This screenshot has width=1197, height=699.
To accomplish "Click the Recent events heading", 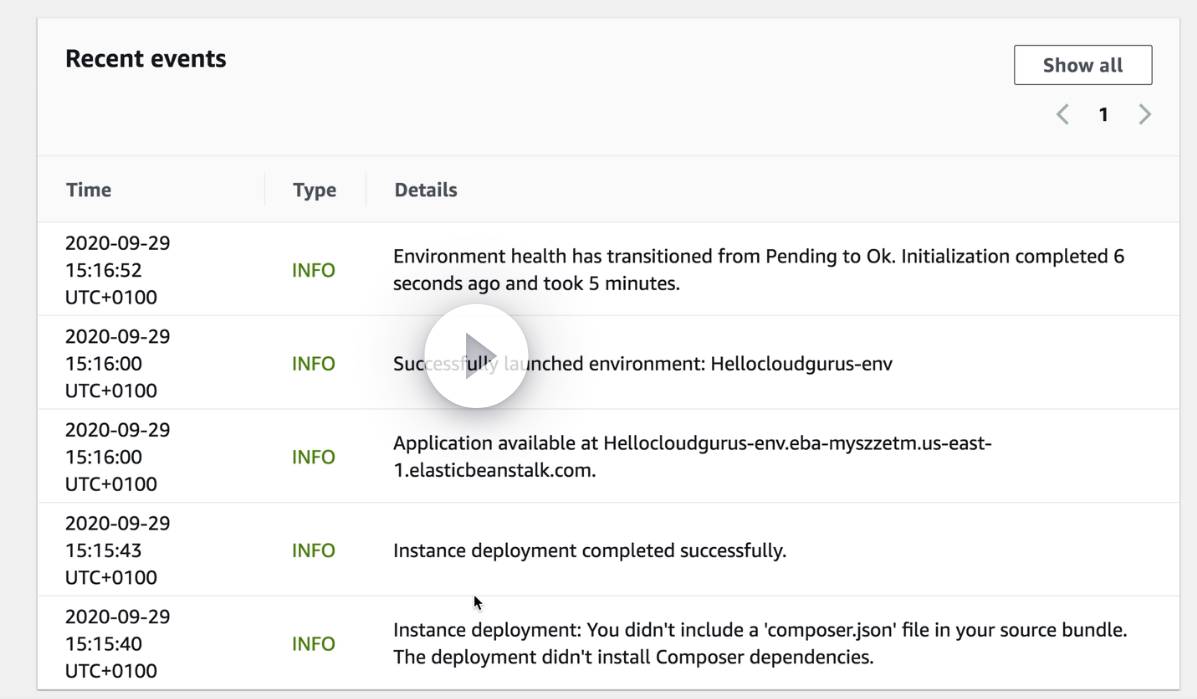I will (146, 59).
